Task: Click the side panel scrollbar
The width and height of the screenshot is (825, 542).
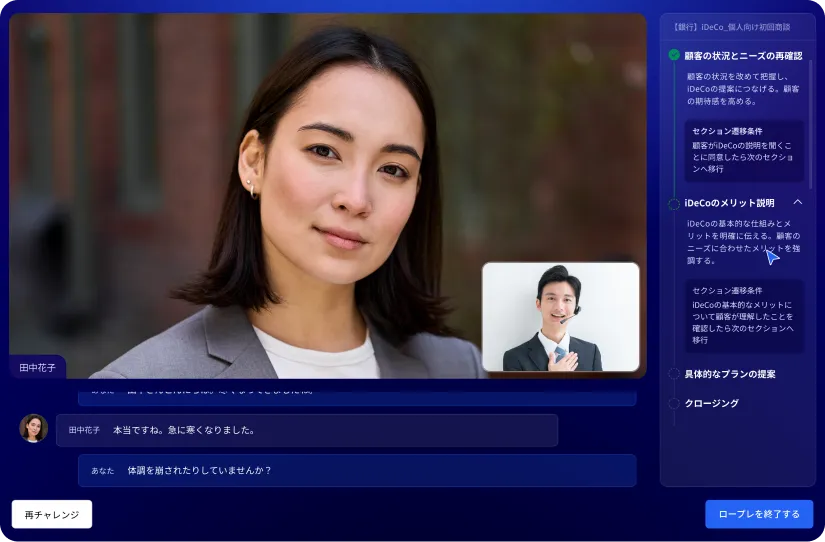Action: point(811,124)
